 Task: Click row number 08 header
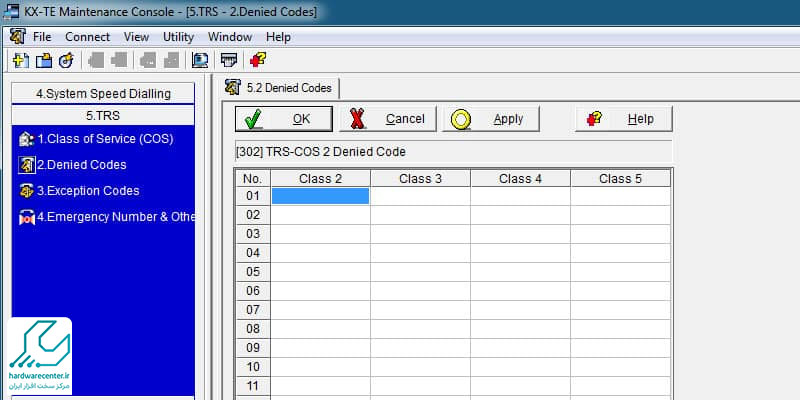click(x=253, y=329)
